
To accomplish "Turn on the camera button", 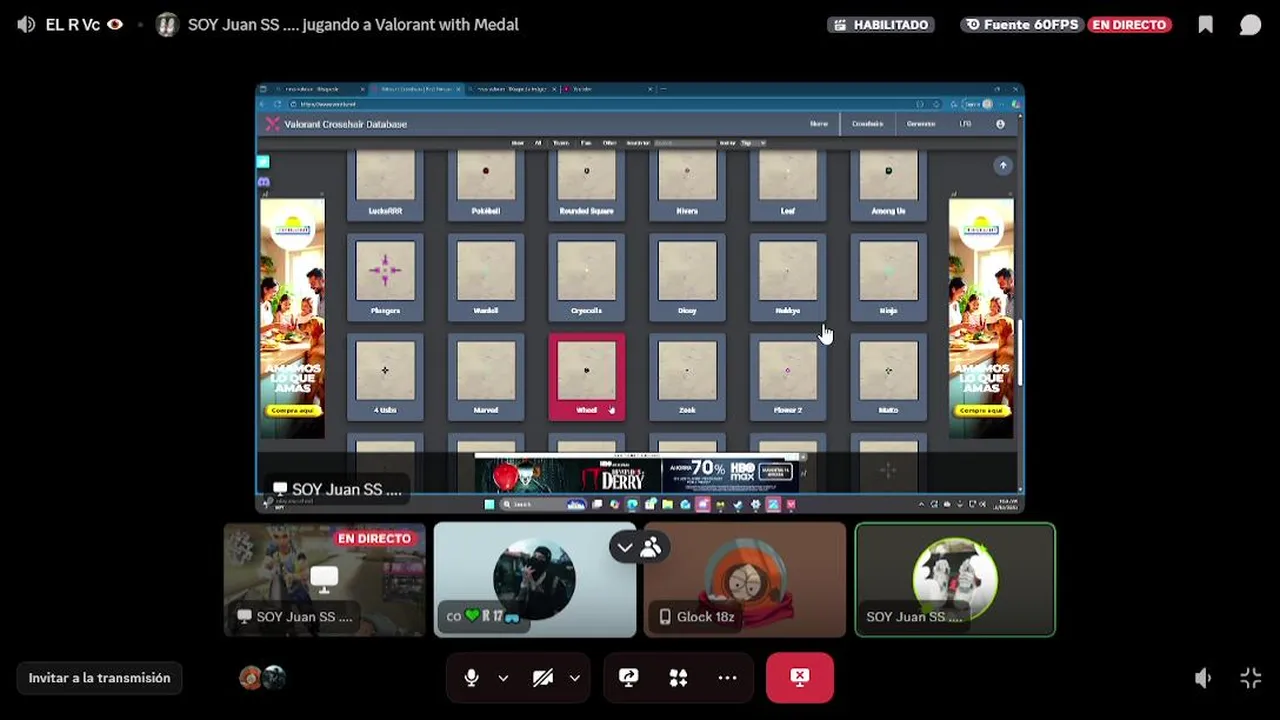I will point(543,678).
